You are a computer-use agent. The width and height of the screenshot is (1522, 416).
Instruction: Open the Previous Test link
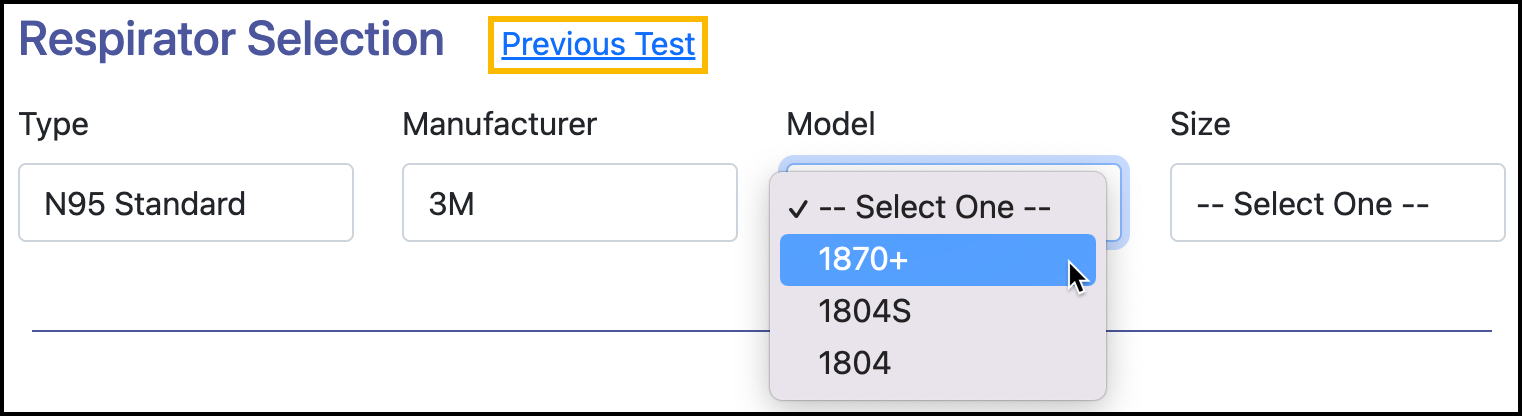click(x=598, y=45)
